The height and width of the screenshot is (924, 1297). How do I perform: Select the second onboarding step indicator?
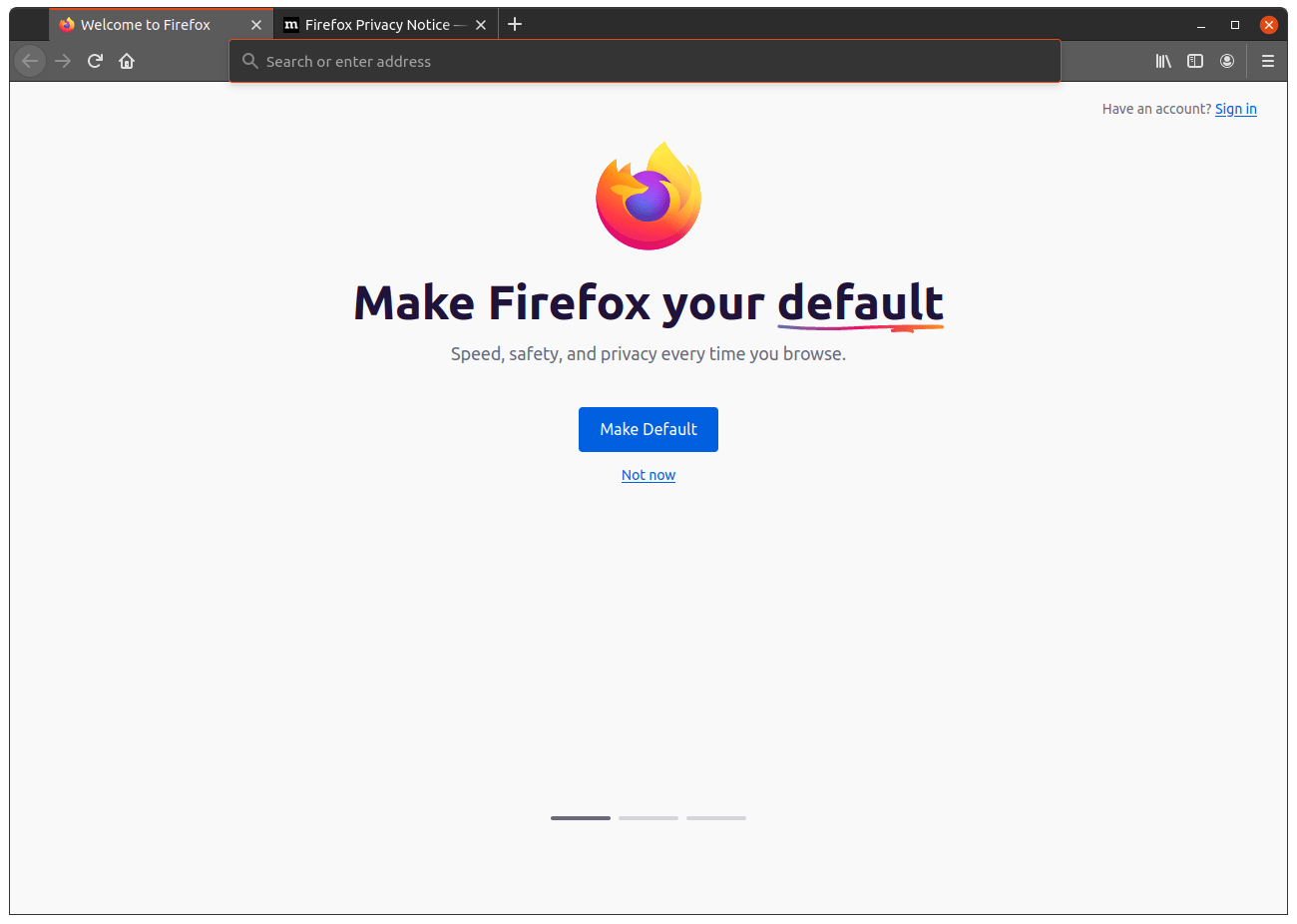coord(648,818)
